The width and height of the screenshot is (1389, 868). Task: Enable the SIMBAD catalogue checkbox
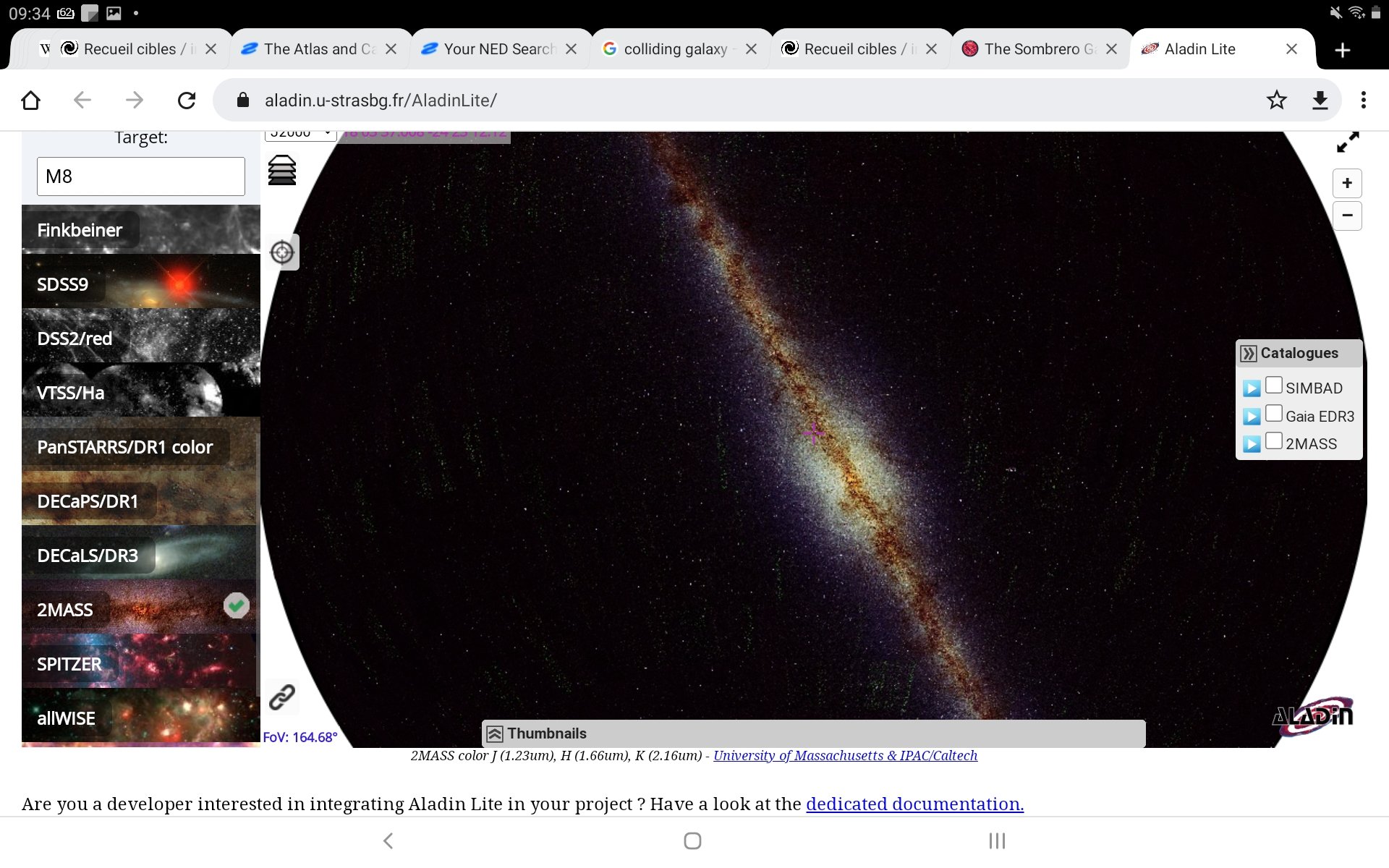1274,385
